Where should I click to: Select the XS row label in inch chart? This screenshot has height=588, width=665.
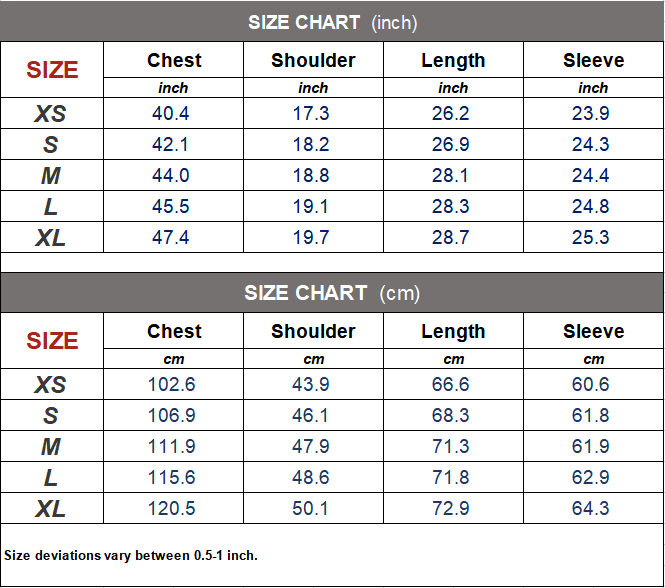click(x=51, y=114)
